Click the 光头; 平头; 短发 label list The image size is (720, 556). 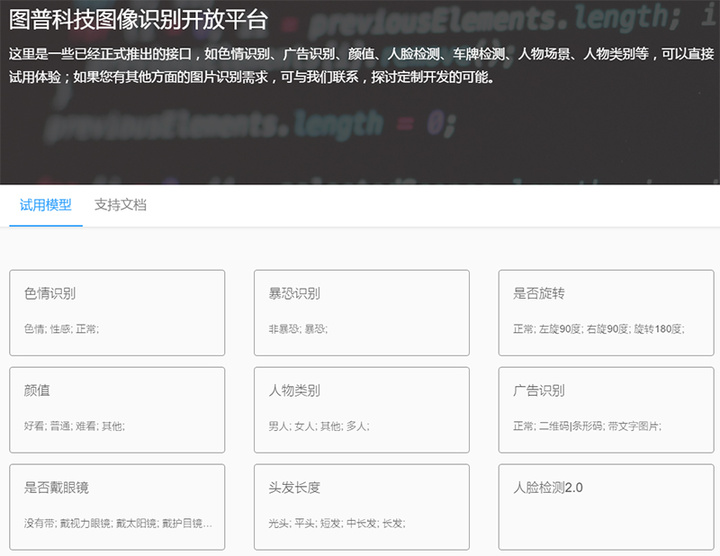tap(336, 523)
